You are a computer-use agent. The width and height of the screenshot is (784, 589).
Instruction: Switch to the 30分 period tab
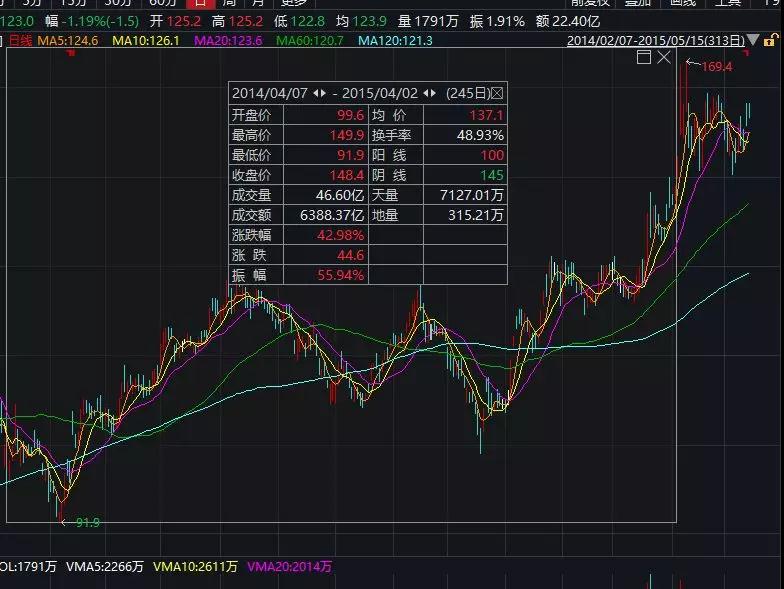click(118, 2)
